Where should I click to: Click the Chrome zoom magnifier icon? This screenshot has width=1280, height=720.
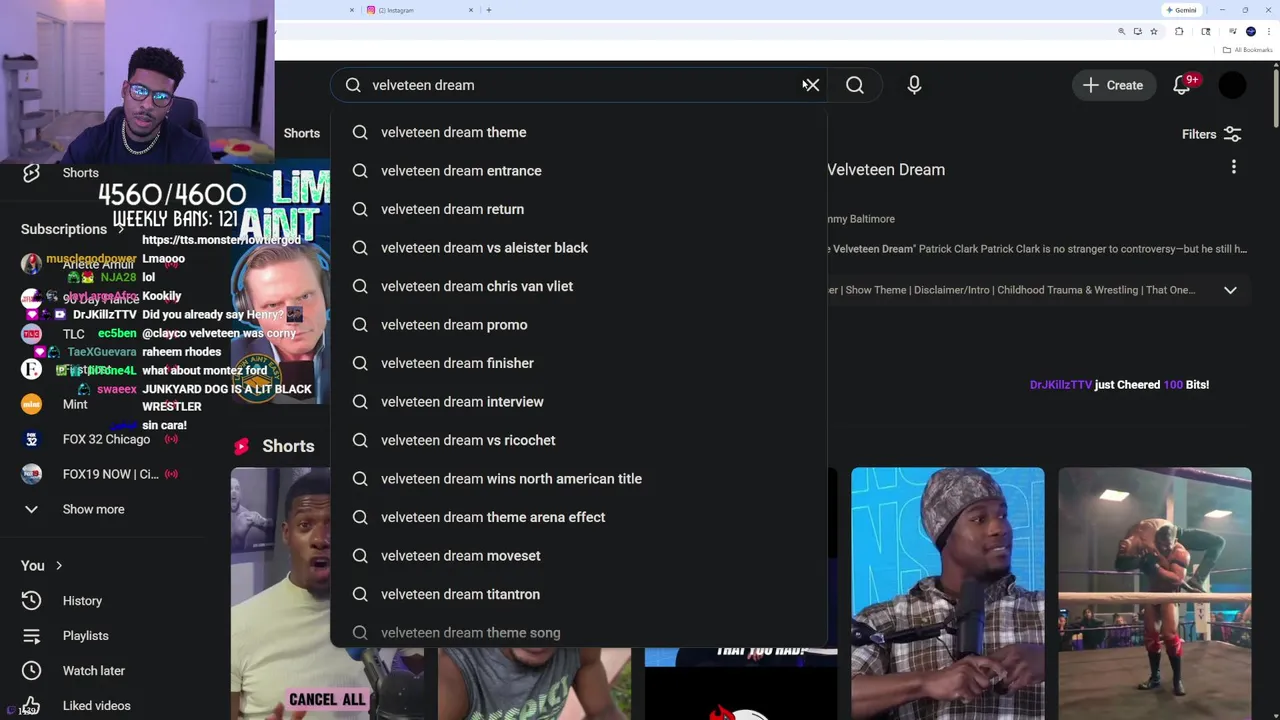tap(1122, 32)
